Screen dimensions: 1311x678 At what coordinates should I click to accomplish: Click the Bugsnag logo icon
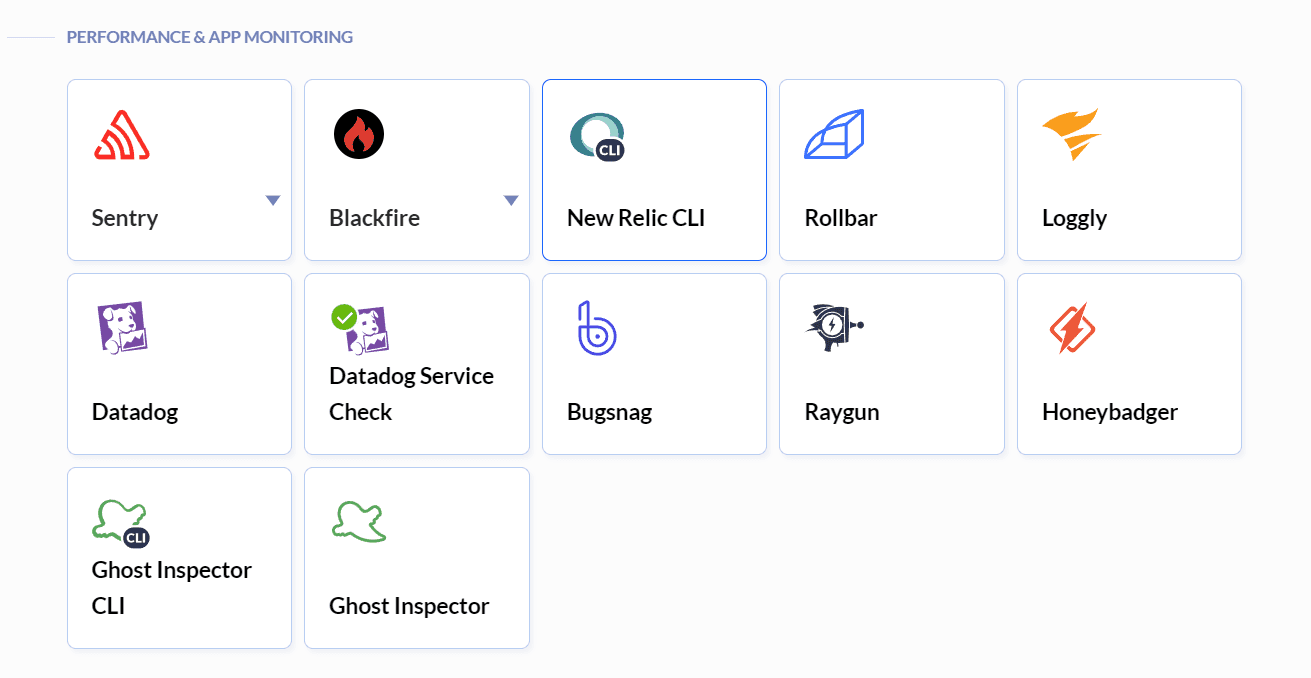click(x=597, y=328)
